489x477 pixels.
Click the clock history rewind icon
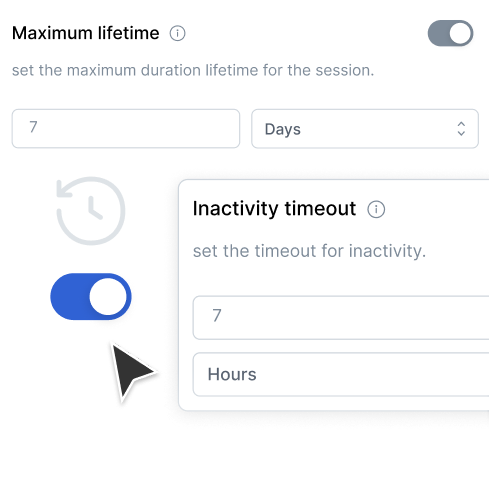pos(91,211)
